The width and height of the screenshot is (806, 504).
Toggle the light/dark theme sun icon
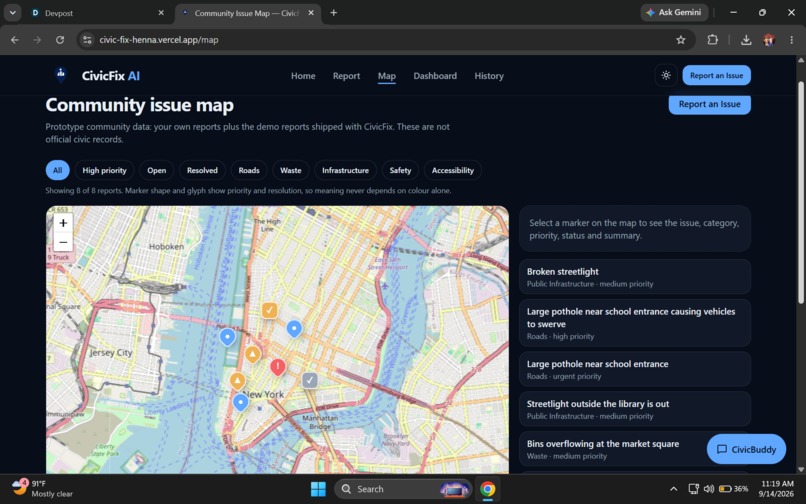click(666, 76)
